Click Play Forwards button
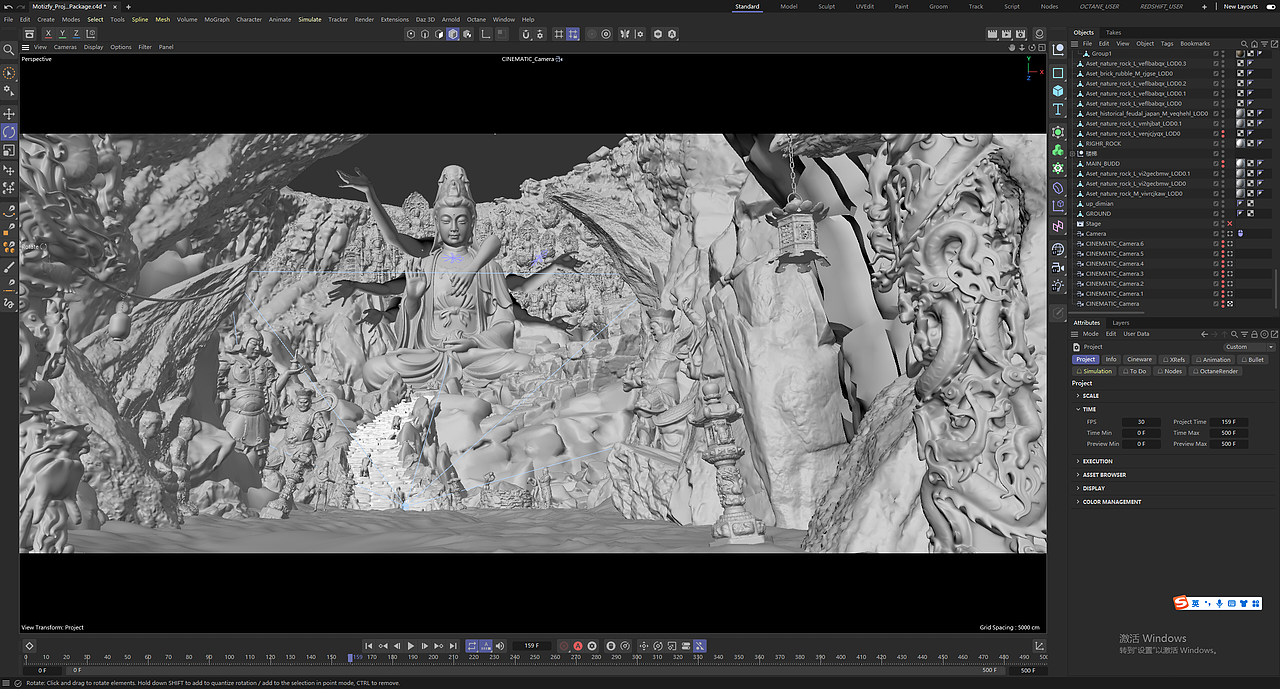1280x689 pixels. (411, 646)
